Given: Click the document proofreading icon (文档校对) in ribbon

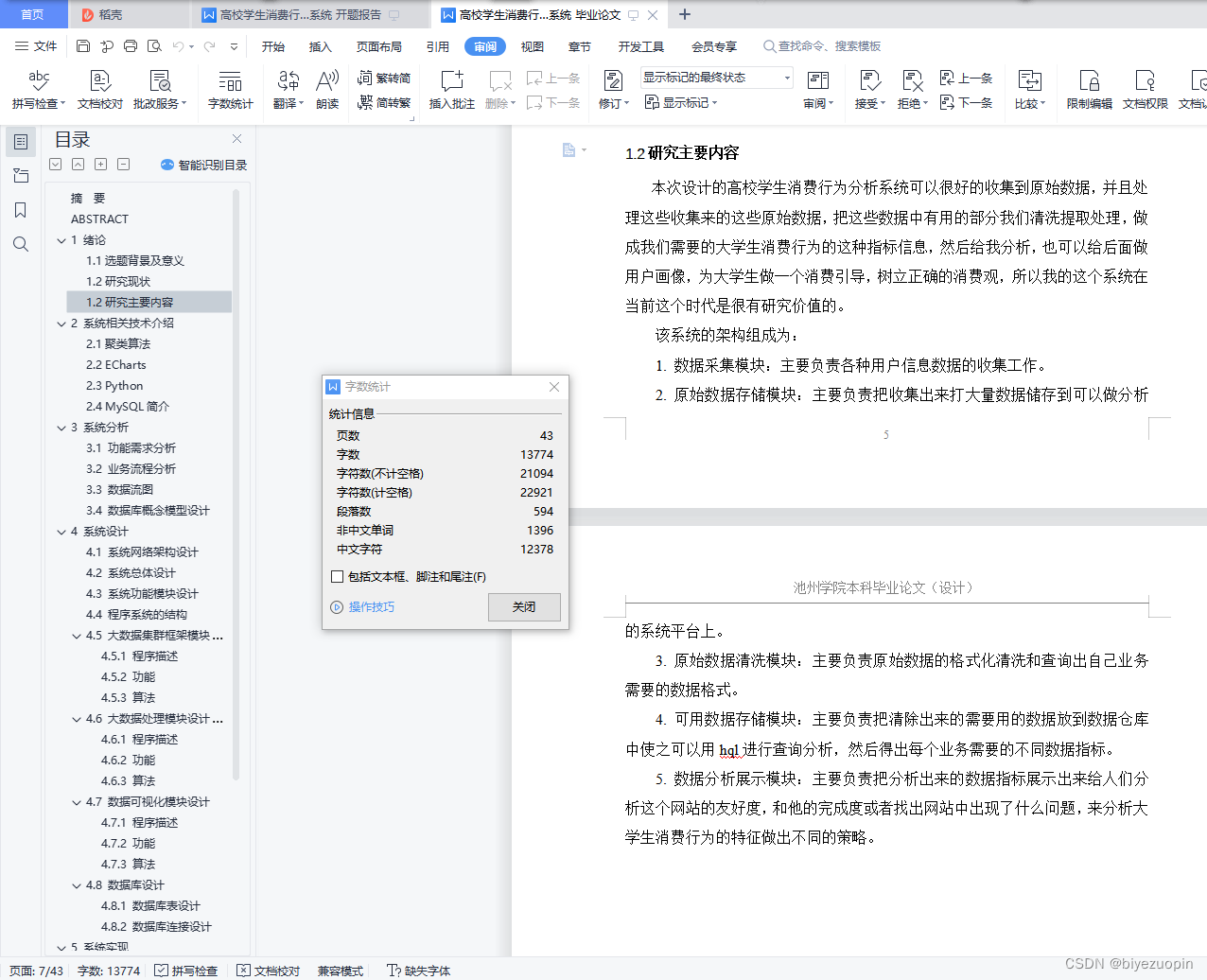Looking at the screenshot, I should tap(100, 89).
